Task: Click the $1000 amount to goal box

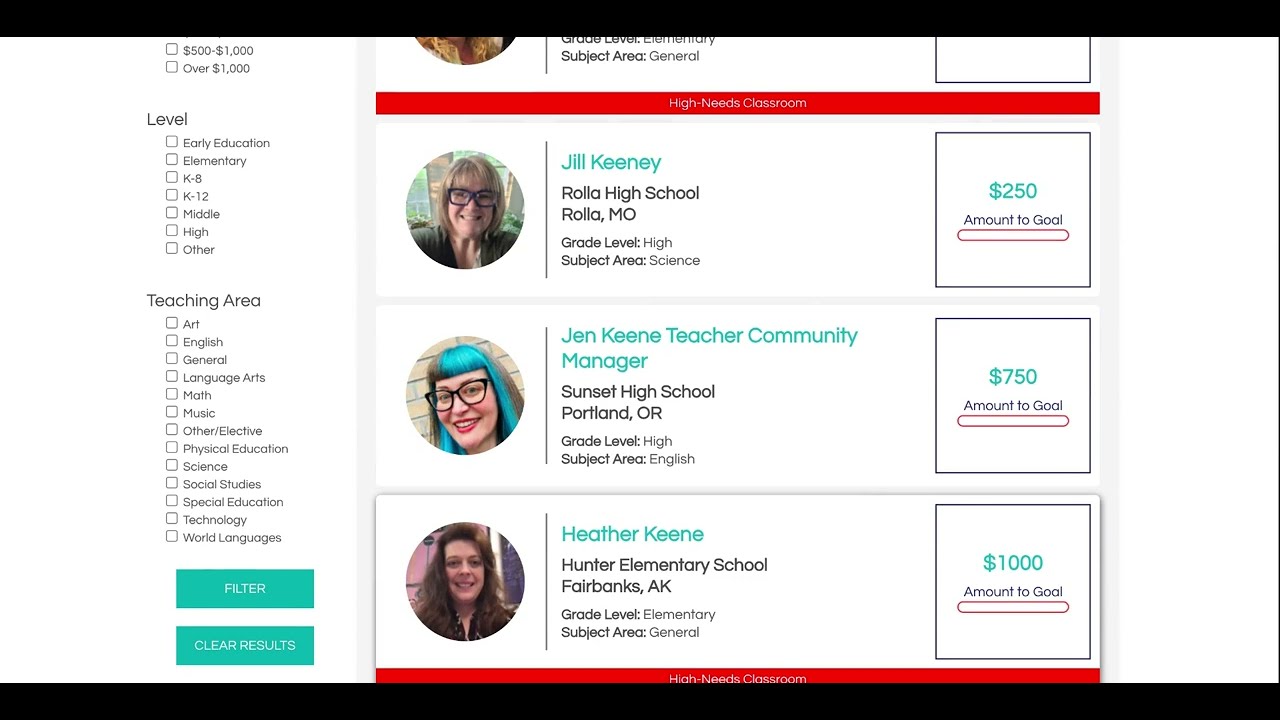Action: (1013, 582)
